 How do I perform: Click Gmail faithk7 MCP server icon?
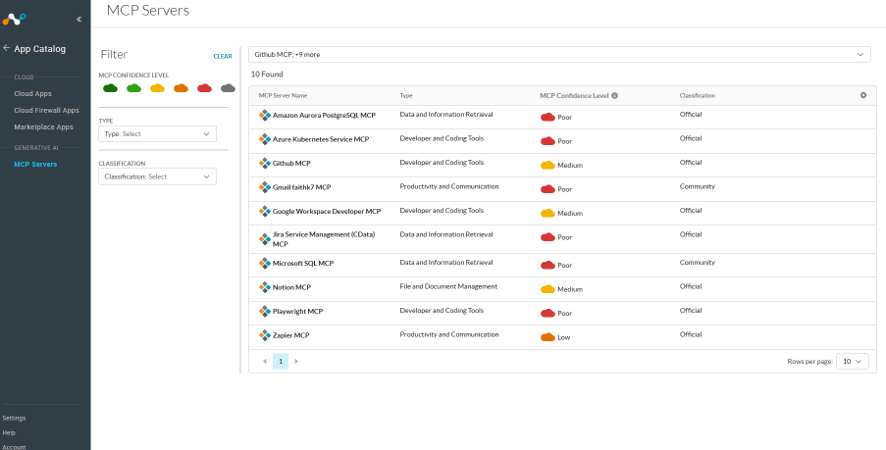264,187
